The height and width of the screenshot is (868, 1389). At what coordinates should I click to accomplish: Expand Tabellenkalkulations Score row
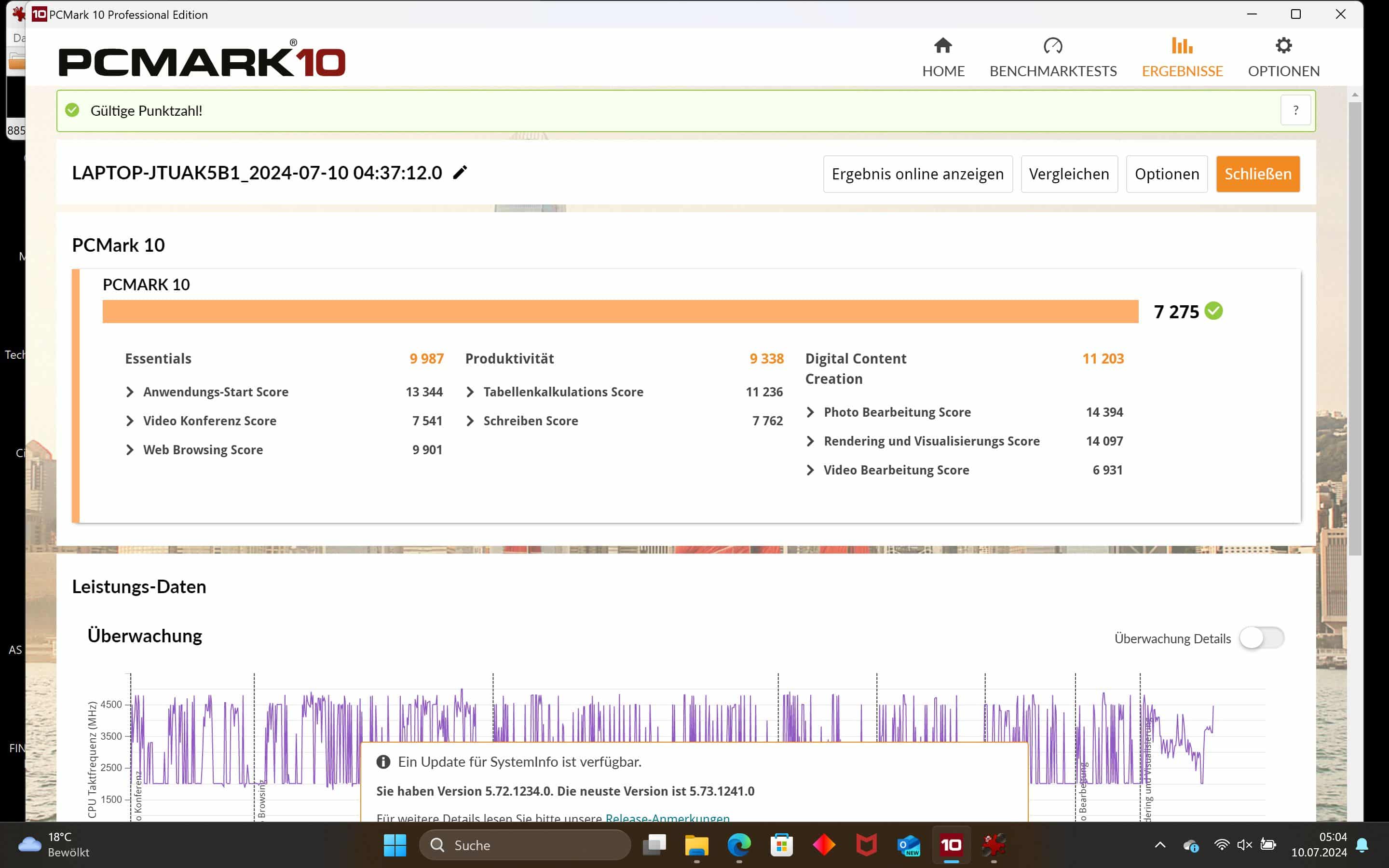click(471, 392)
